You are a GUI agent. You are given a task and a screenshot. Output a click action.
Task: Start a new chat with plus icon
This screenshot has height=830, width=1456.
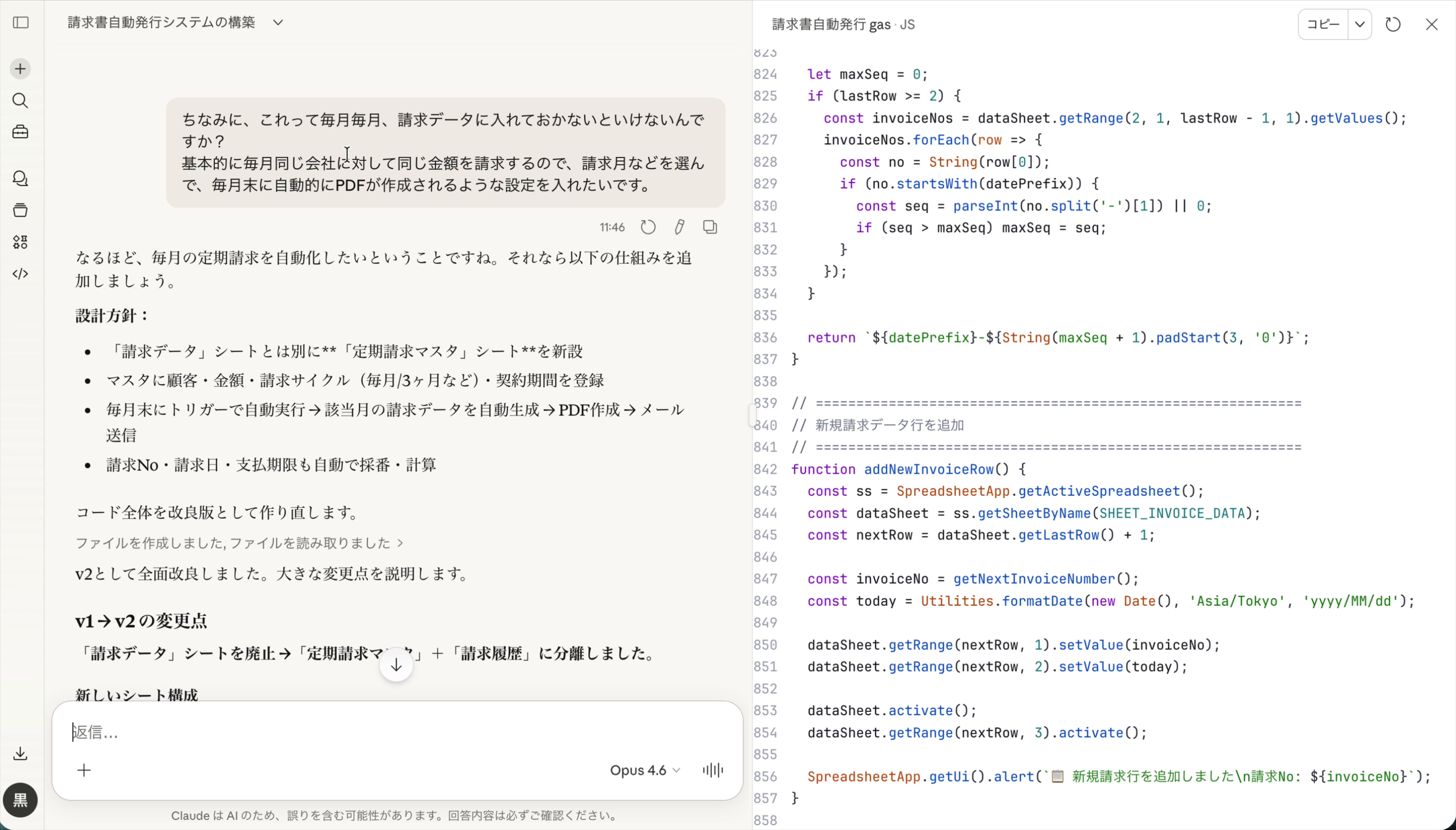(x=21, y=69)
